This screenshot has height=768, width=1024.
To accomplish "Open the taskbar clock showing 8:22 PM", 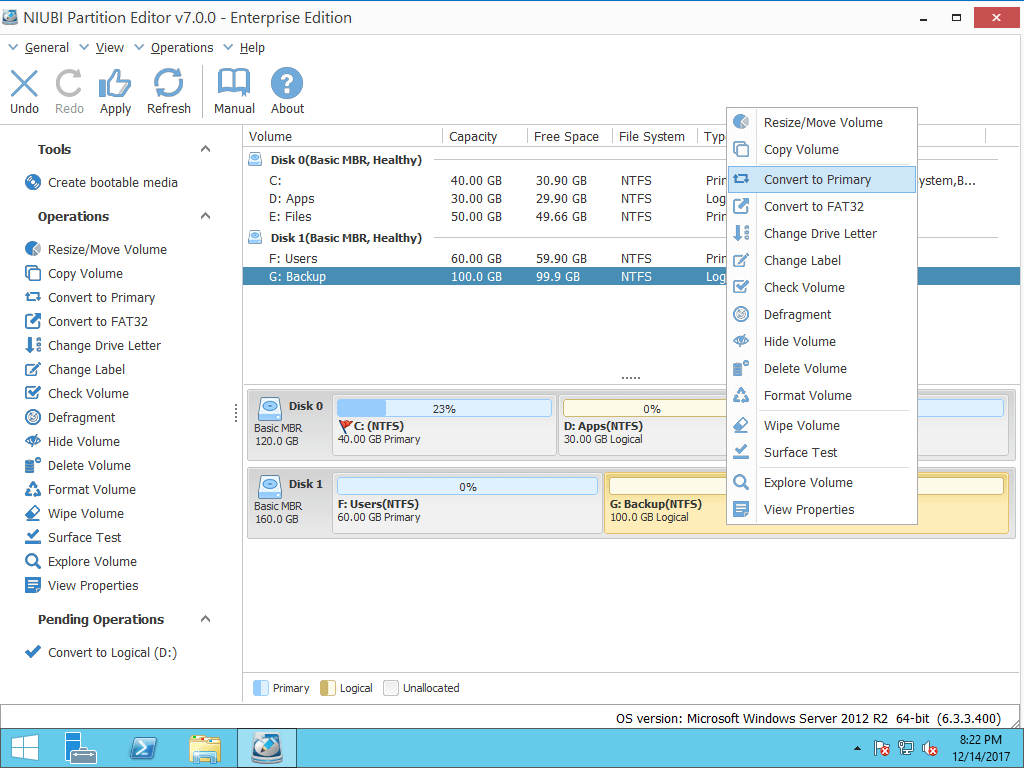I will (980, 748).
